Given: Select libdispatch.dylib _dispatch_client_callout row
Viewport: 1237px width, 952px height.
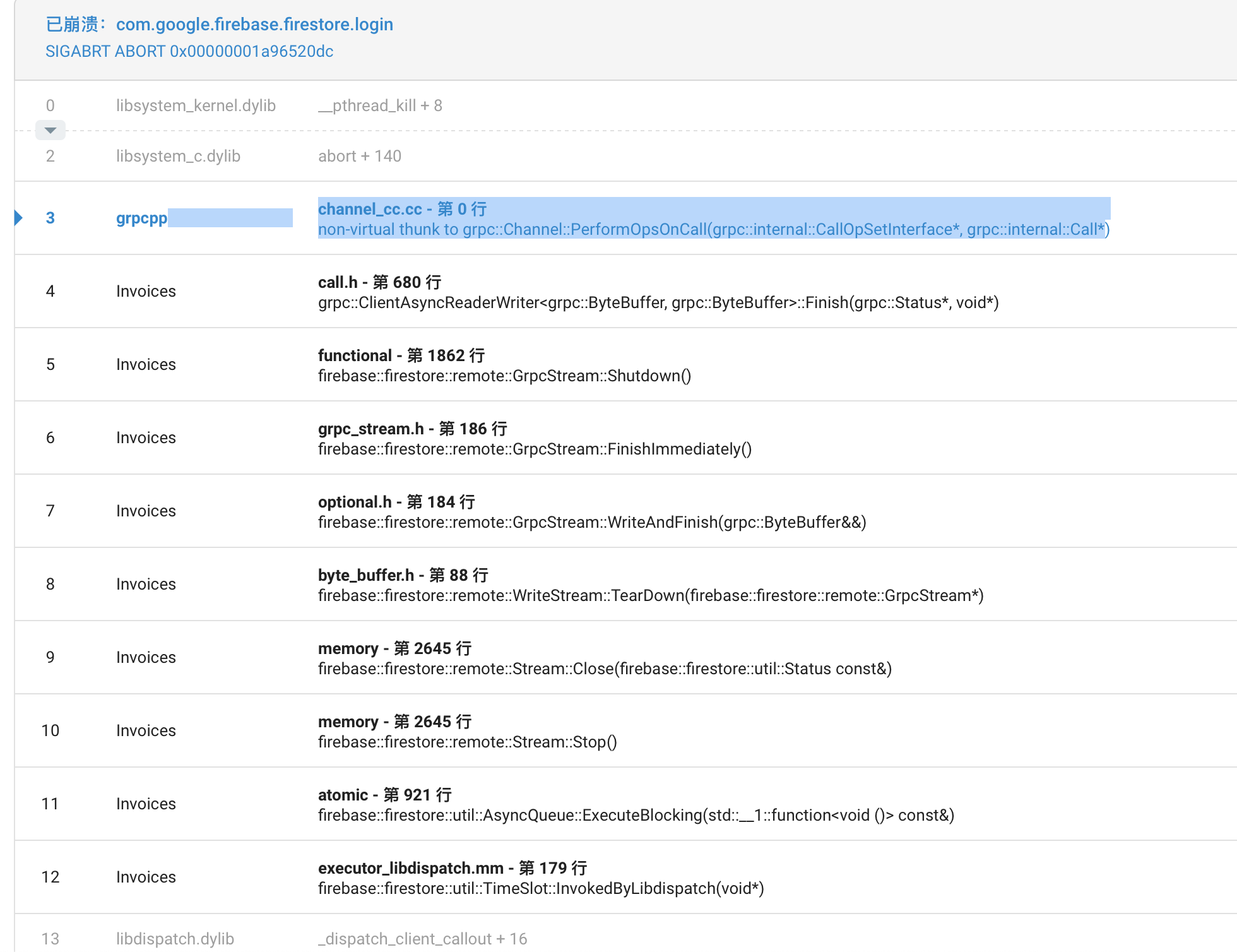Looking at the screenshot, I should (422, 939).
